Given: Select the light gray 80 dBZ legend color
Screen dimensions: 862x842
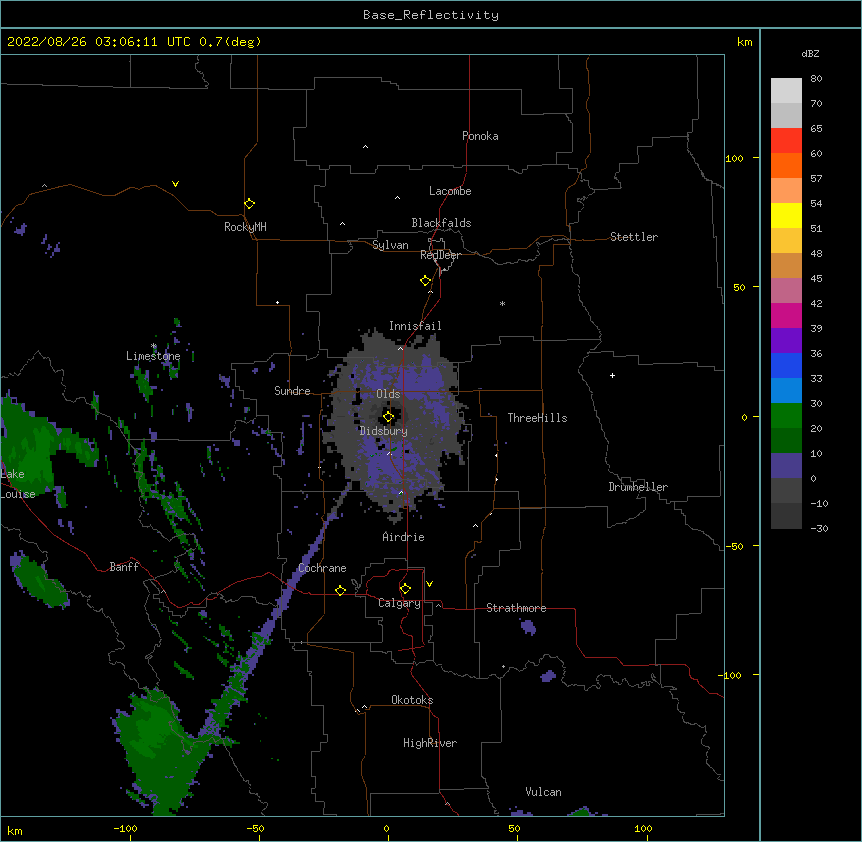Looking at the screenshot, I should tap(786, 91).
